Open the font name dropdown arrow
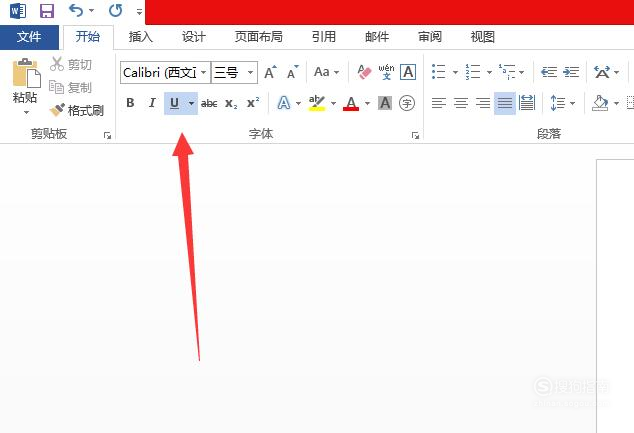Viewport: 634px width, 433px height. [x=204, y=73]
